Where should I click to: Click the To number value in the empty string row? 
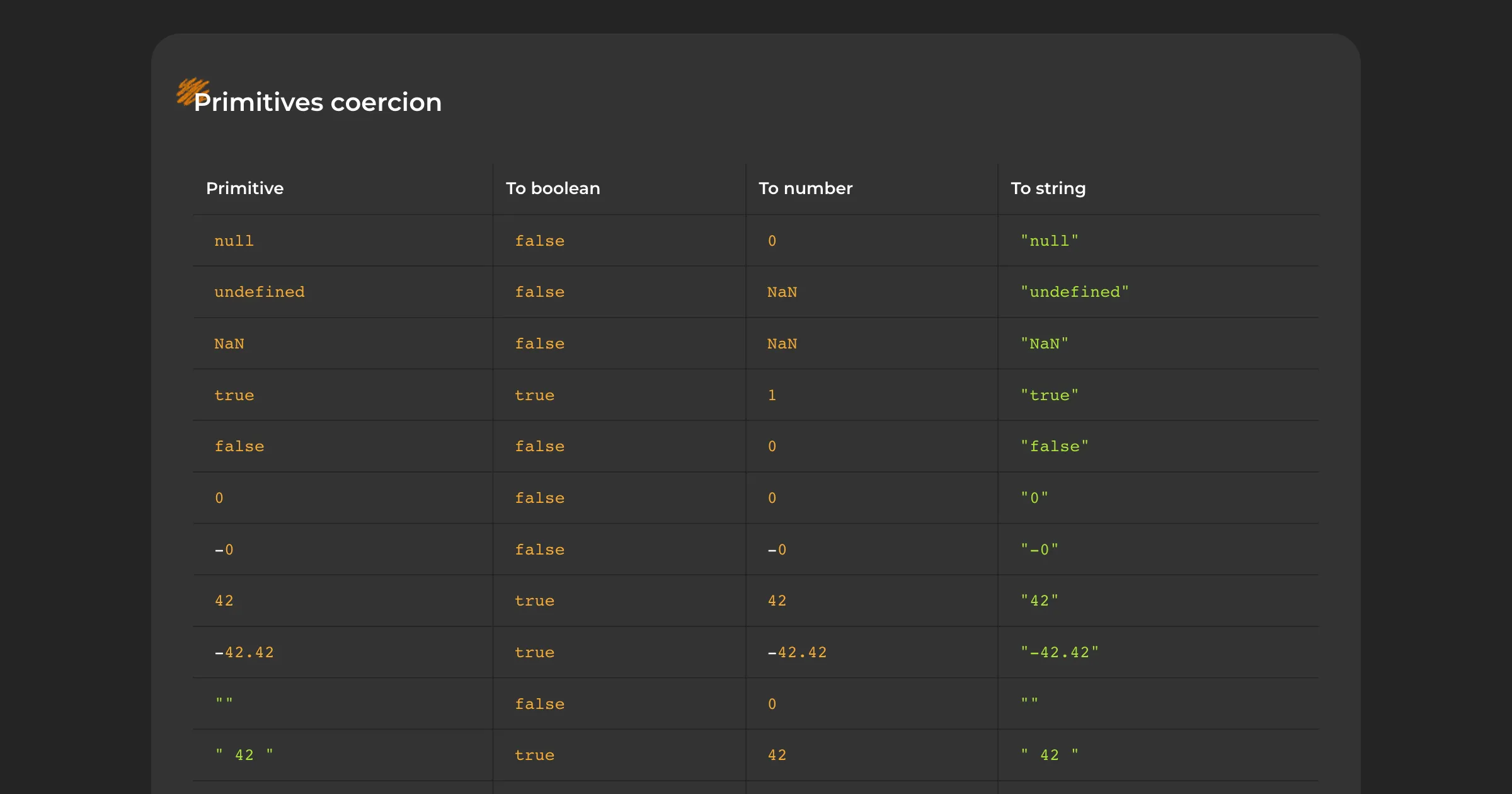point(772,704)
